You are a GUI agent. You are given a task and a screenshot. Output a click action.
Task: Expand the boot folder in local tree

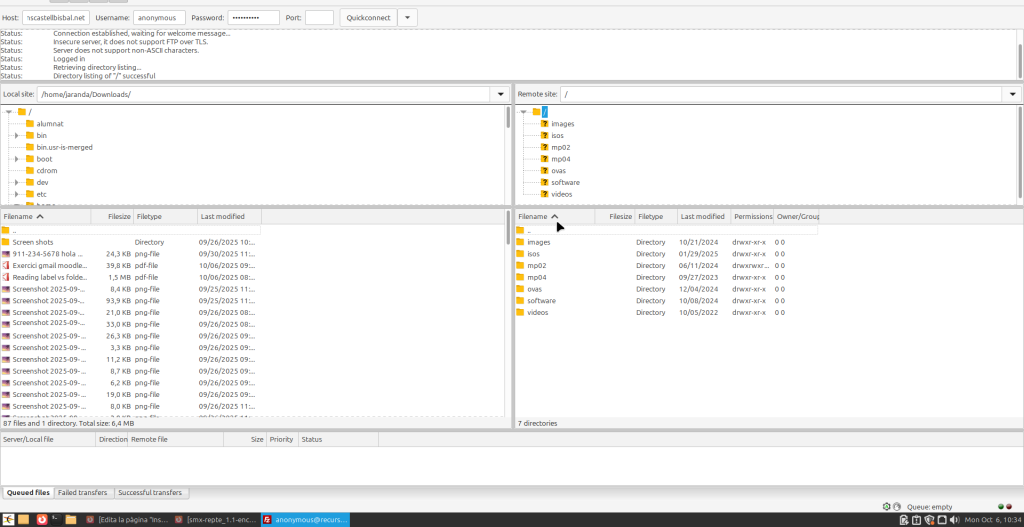(17, 159)
